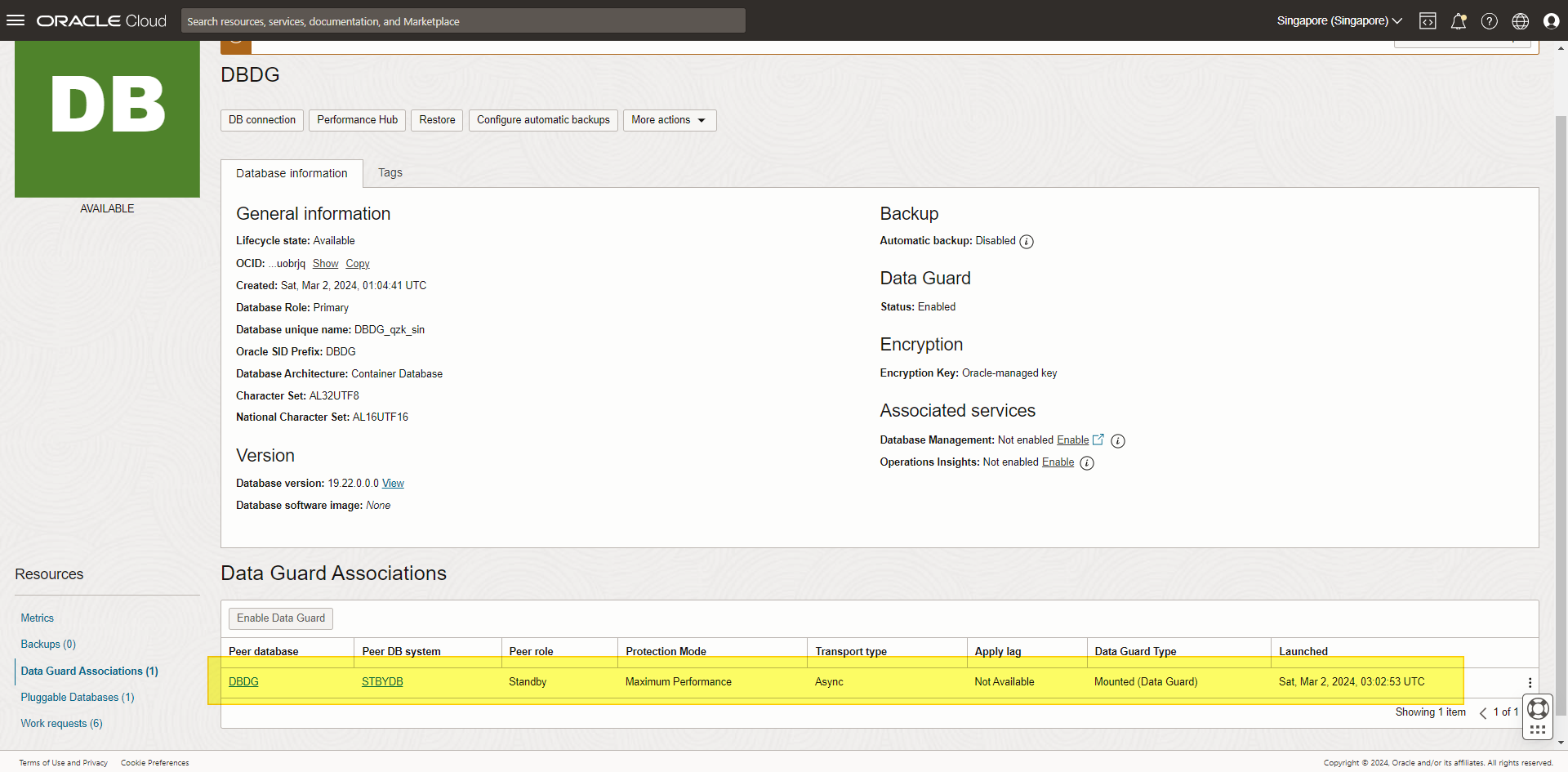Image resolution: width=1568 pixels, height=772 pixels.
Task: Select 'Async' transport type cell
Action: (829, 682)
